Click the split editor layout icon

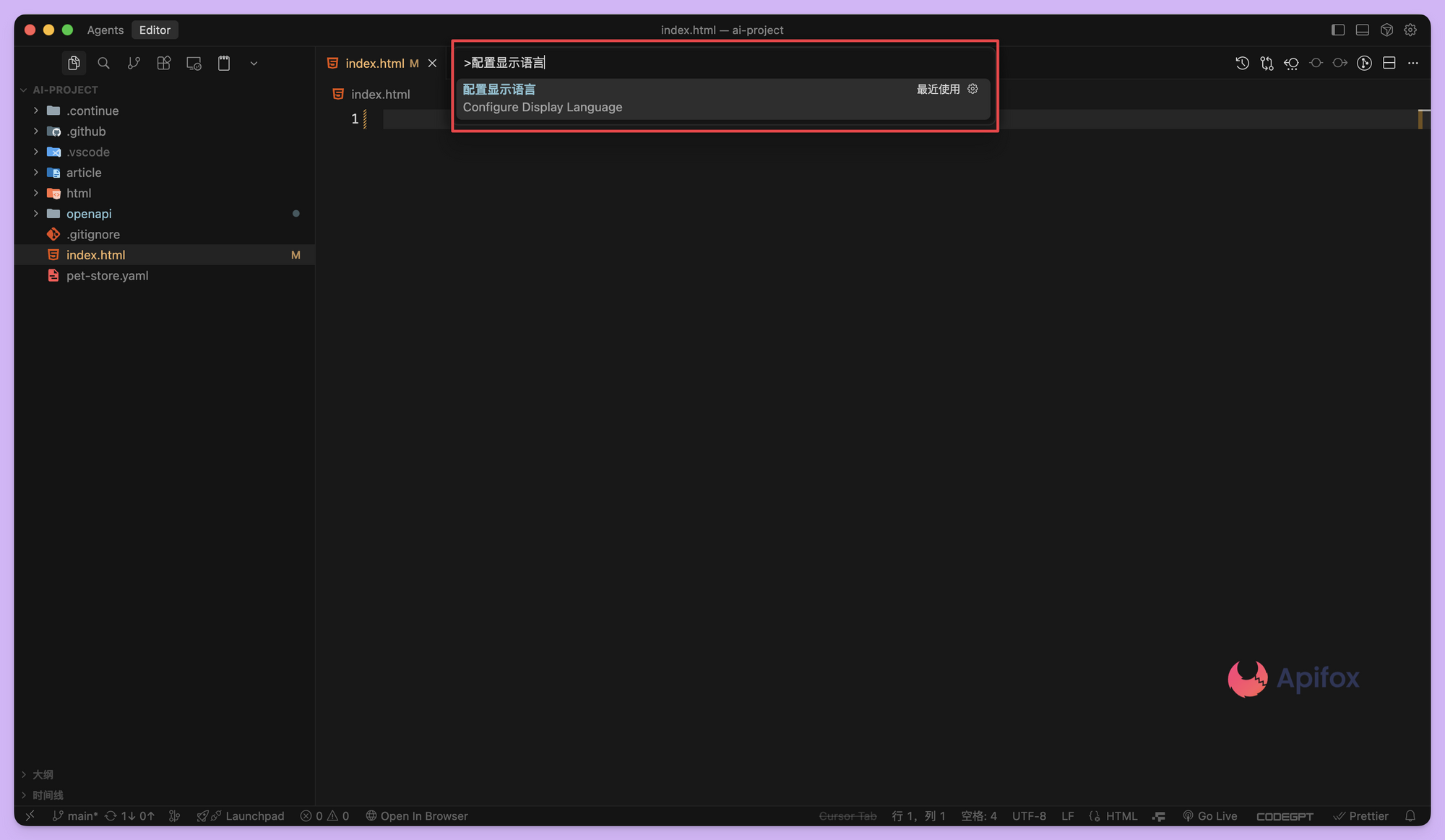pos(1389,64)
